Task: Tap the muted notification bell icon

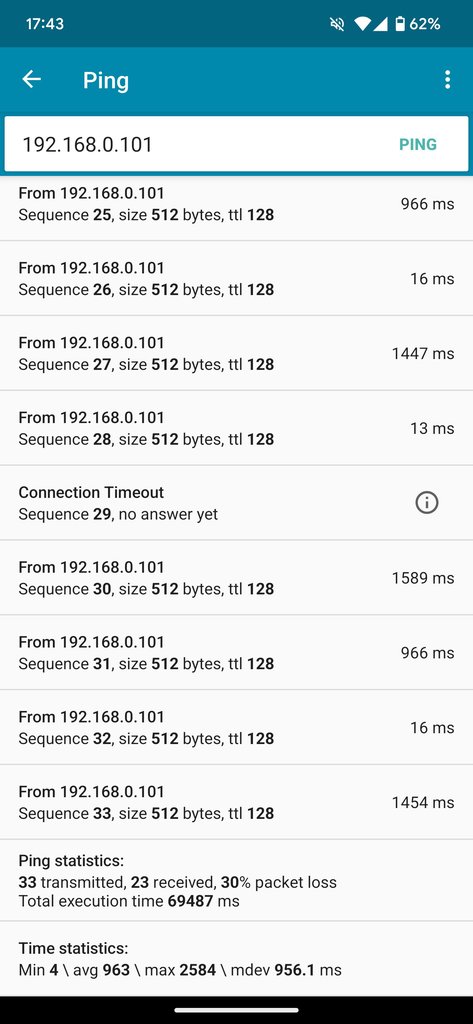Action: (337, 24)
